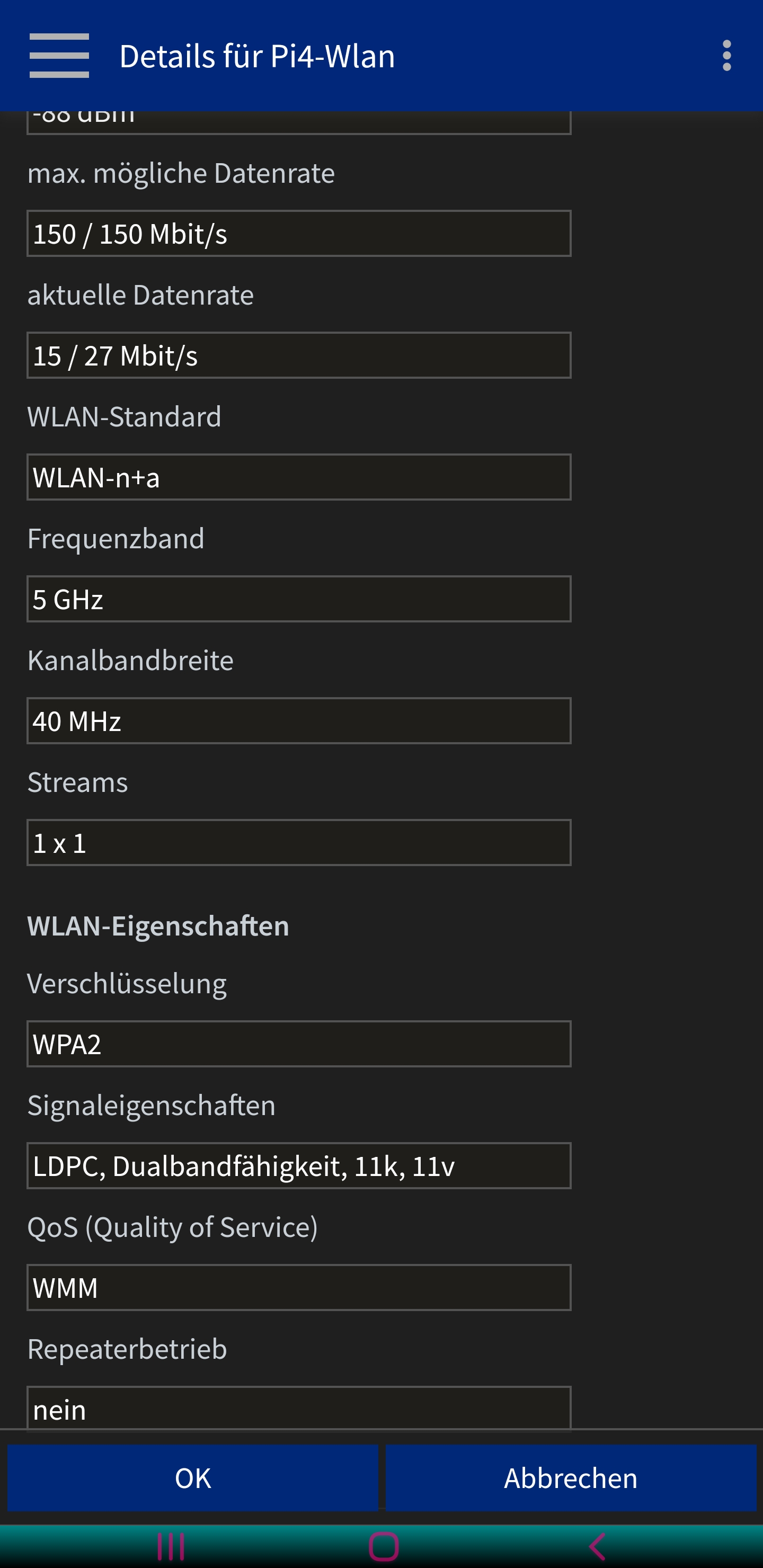This screenshot has width=763, height=1568.
Task: Tap the Android recent apps icon
Action: [171, 1546]
